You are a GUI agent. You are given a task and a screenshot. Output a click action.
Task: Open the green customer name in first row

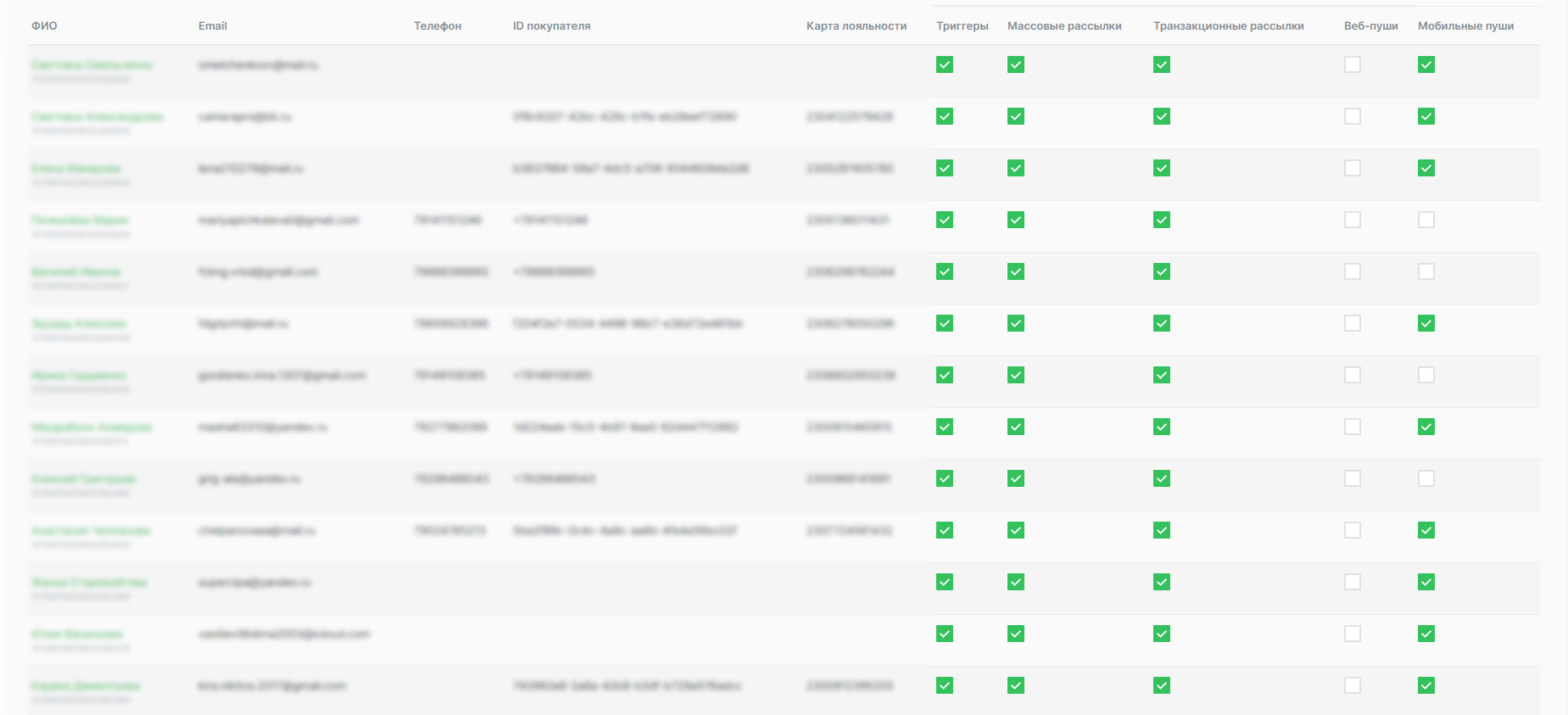92,65
